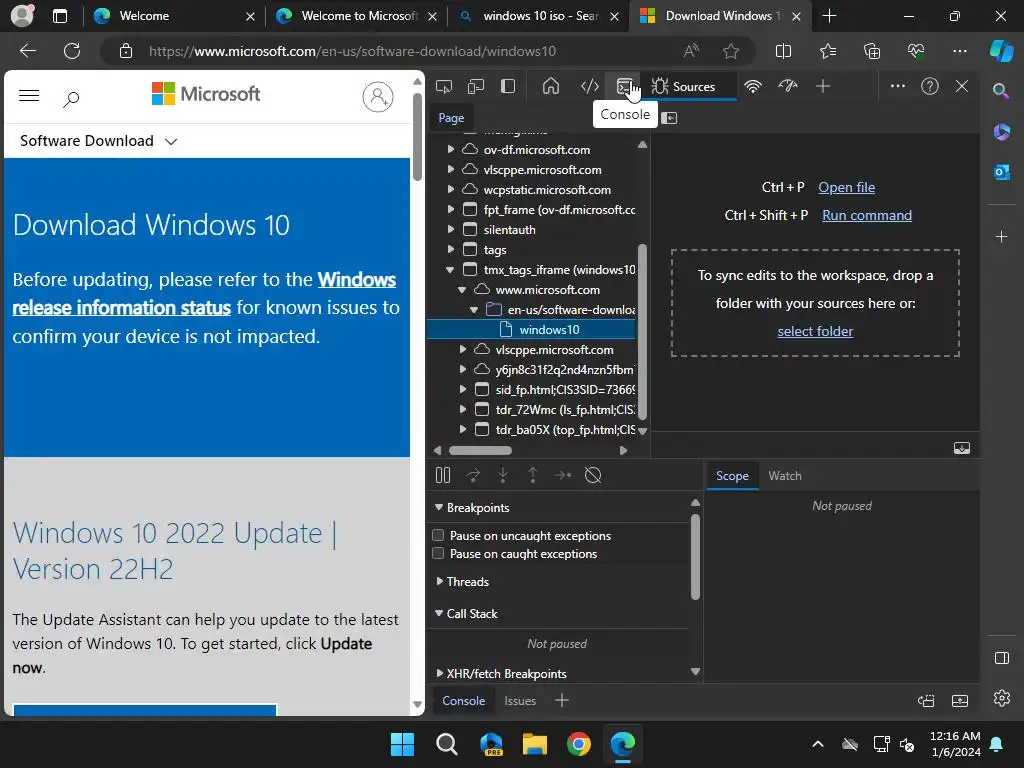Click the select folder link
Screen dimensions: 1024x768
point(815,331)
